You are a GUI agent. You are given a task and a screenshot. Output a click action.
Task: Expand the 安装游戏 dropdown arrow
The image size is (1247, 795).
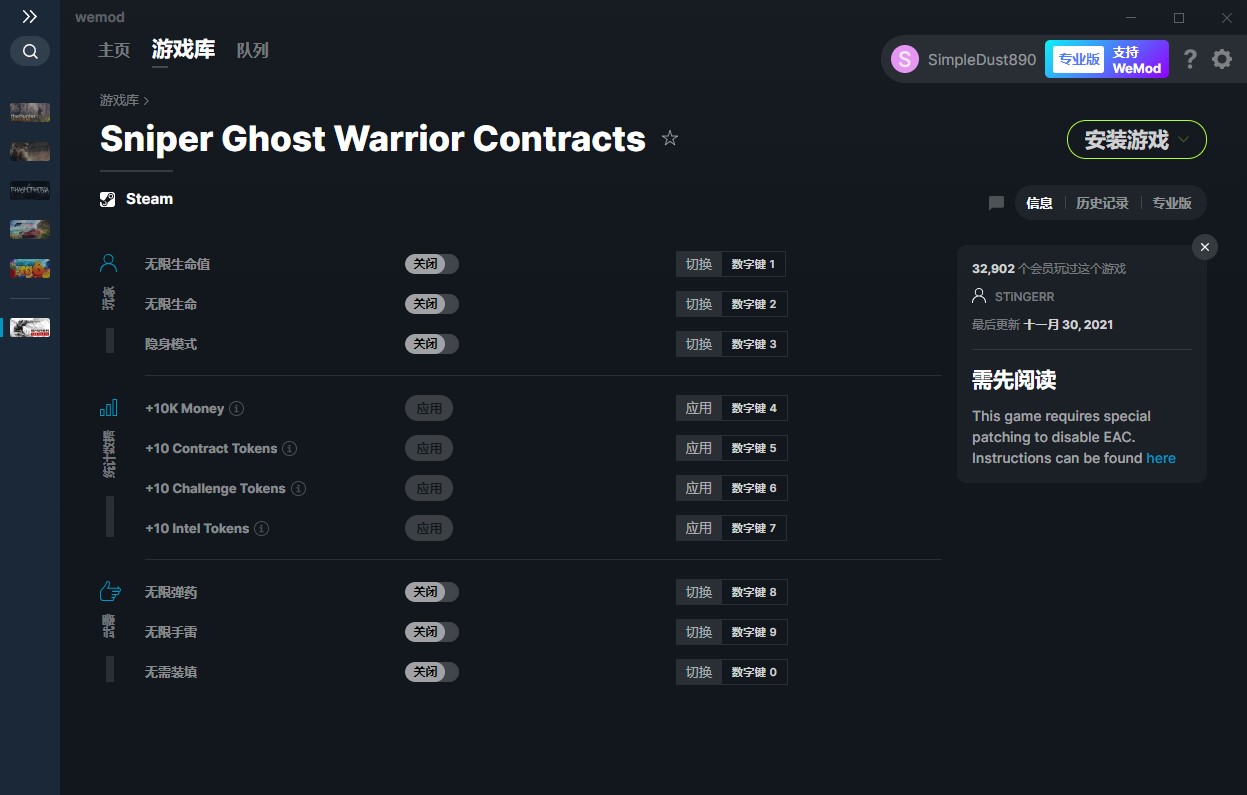1185,140
